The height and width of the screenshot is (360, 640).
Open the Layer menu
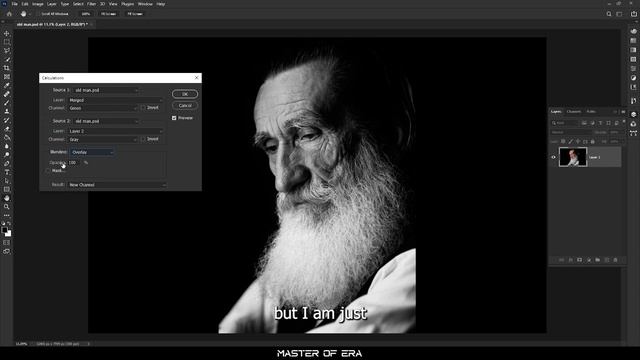coord(52,4)
